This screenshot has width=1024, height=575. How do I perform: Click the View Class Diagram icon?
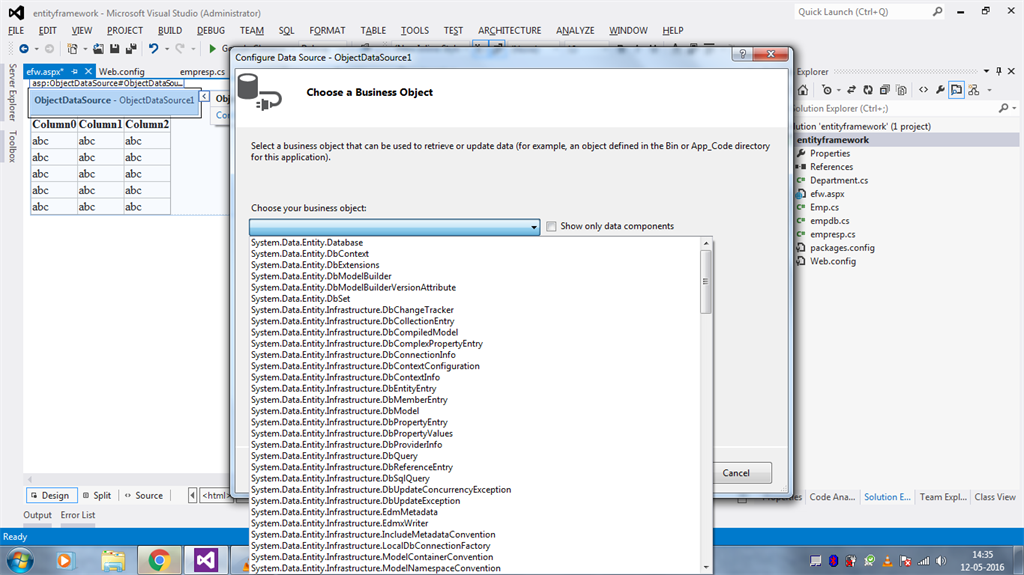(974, 90)
